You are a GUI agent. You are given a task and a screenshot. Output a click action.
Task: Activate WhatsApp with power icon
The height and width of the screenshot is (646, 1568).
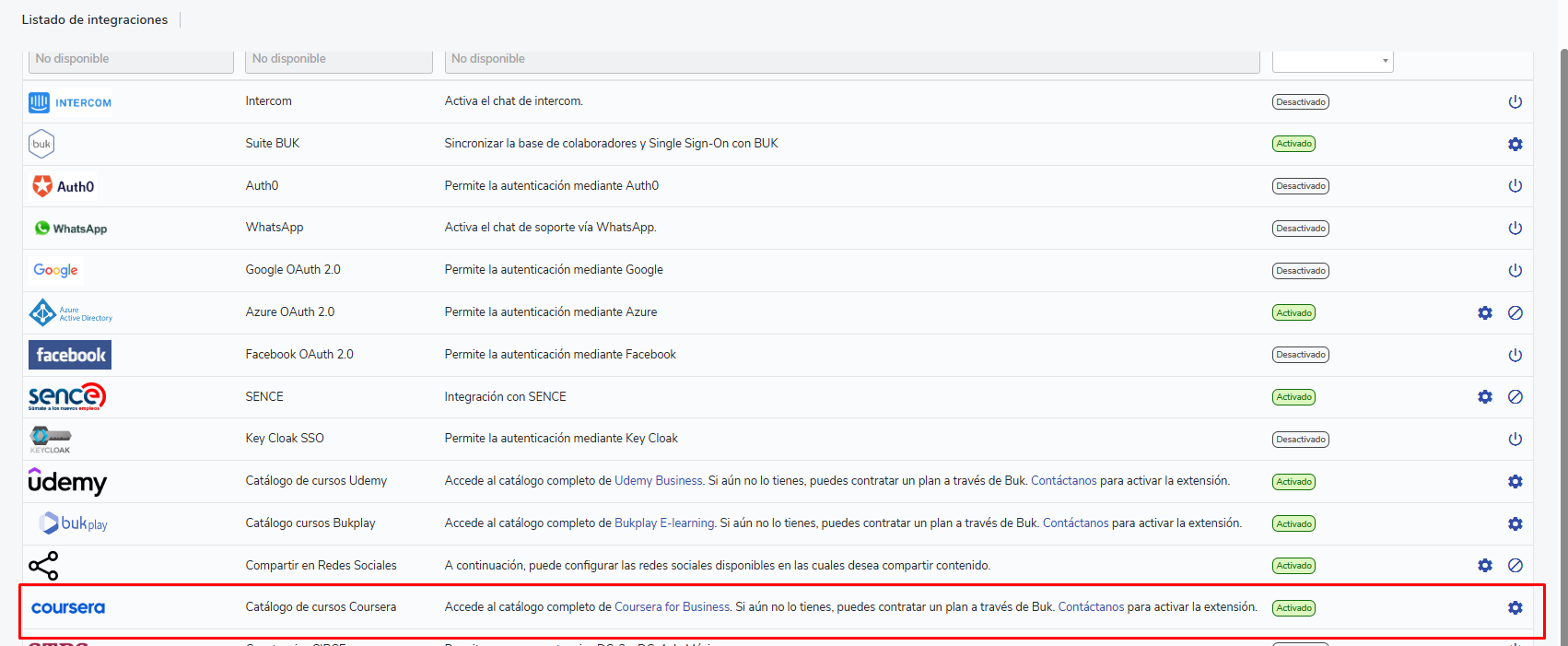1515,228
